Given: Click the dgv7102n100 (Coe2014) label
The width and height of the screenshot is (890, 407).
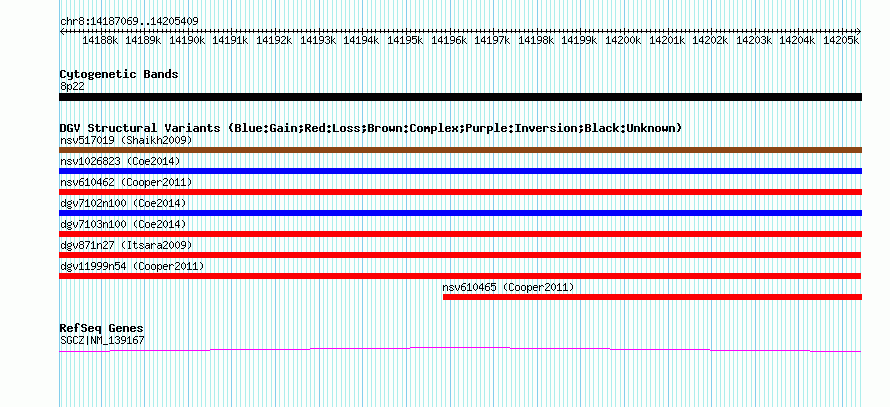Looking at the screenshot, I should pos(123,203).
